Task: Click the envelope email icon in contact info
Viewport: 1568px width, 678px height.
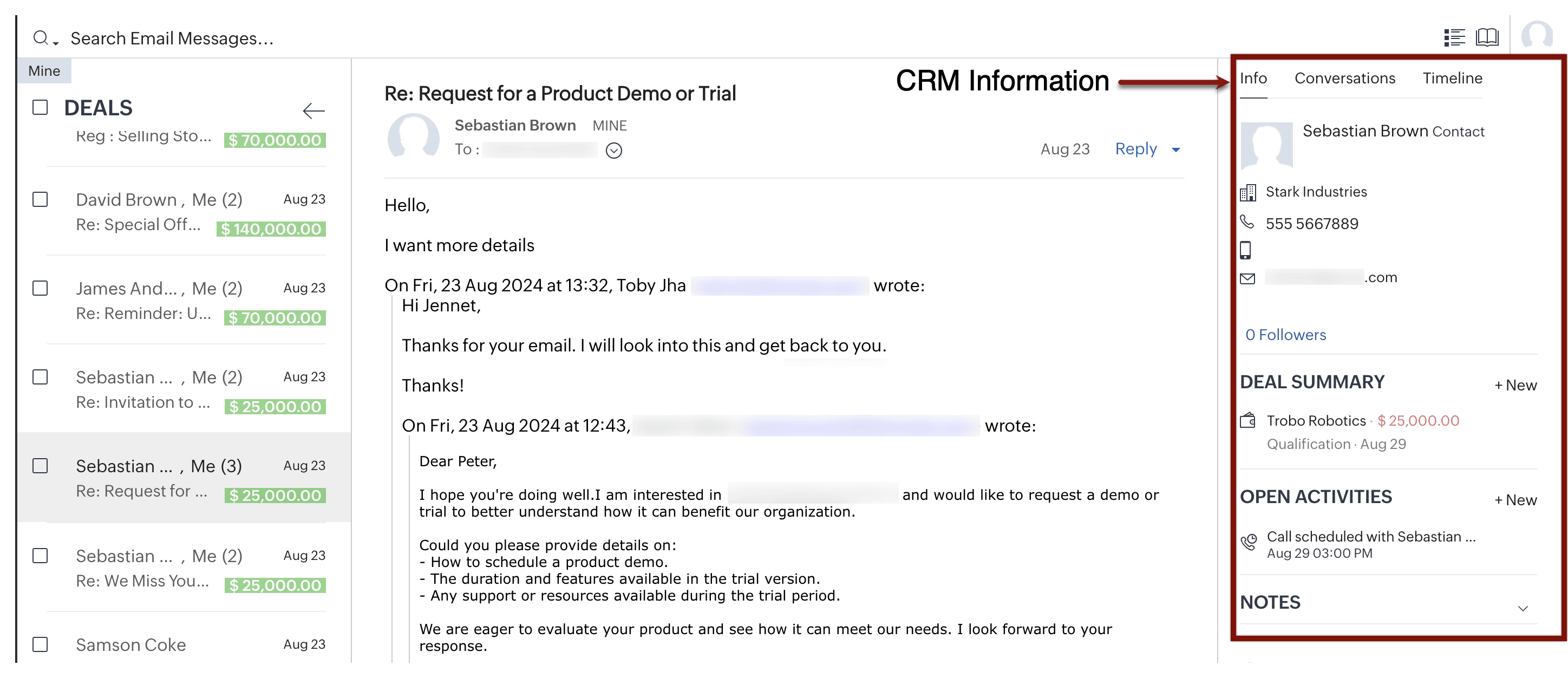Action: pyautogui.click(x=1247, y=279)
